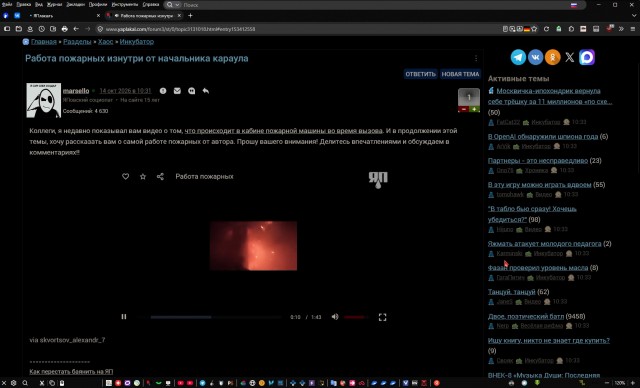Share the topic via VK icon

[535, 57]
